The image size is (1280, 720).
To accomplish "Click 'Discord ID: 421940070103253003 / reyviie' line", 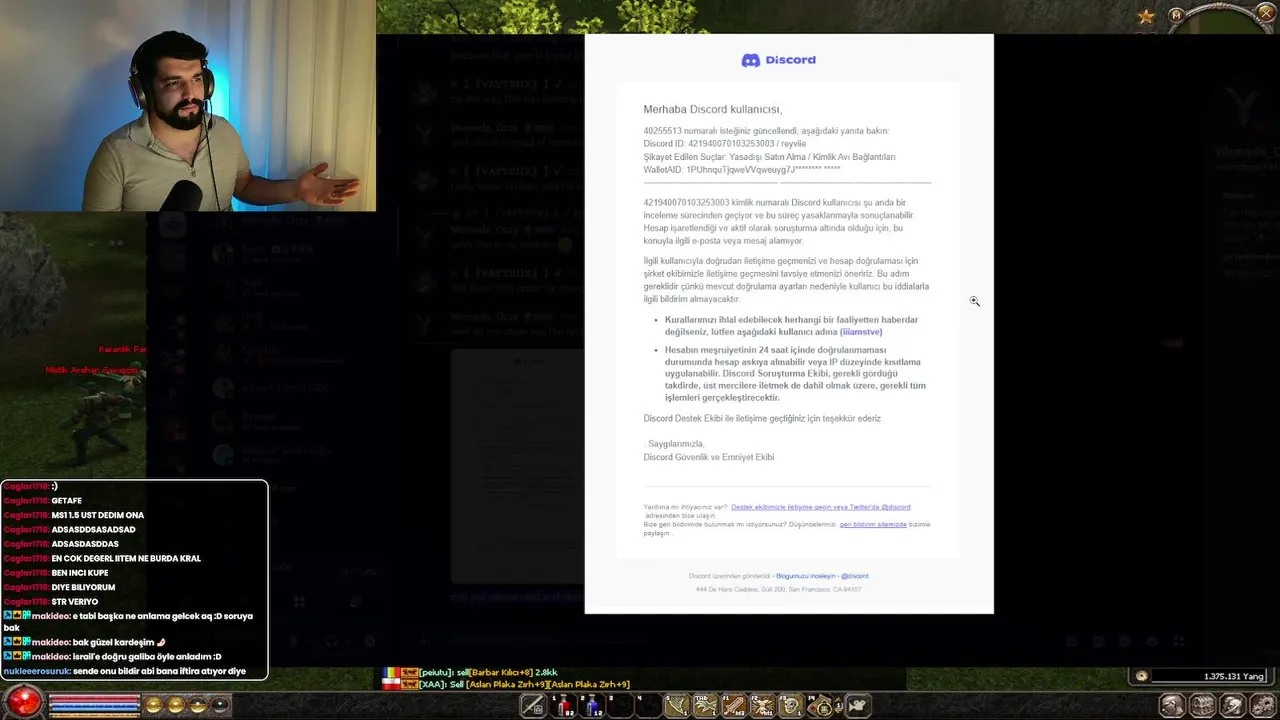I will point(725,144).
